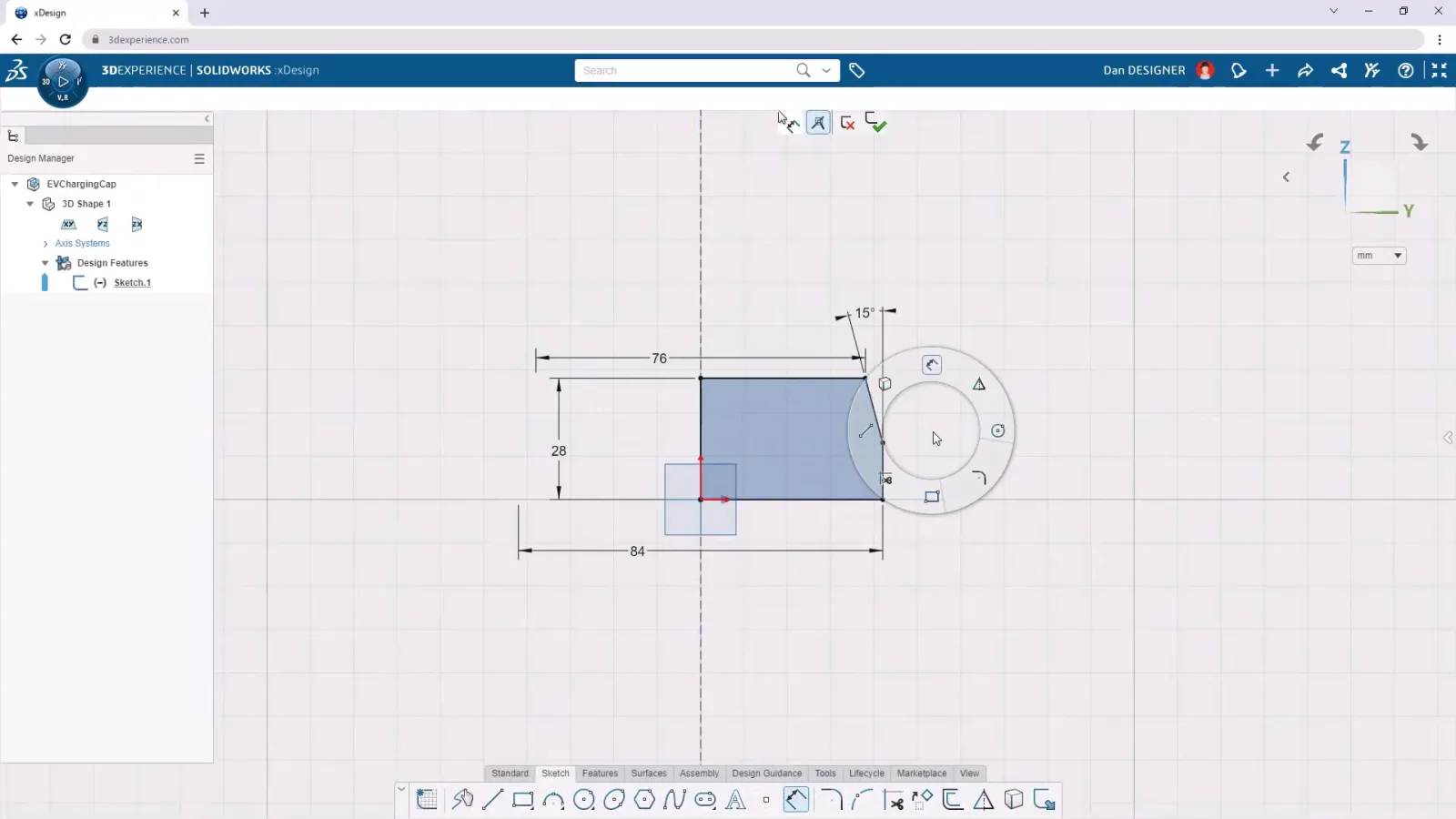The image size is (1456, 819).
Task: Switch to the Assembly tab
Action: 699,773
